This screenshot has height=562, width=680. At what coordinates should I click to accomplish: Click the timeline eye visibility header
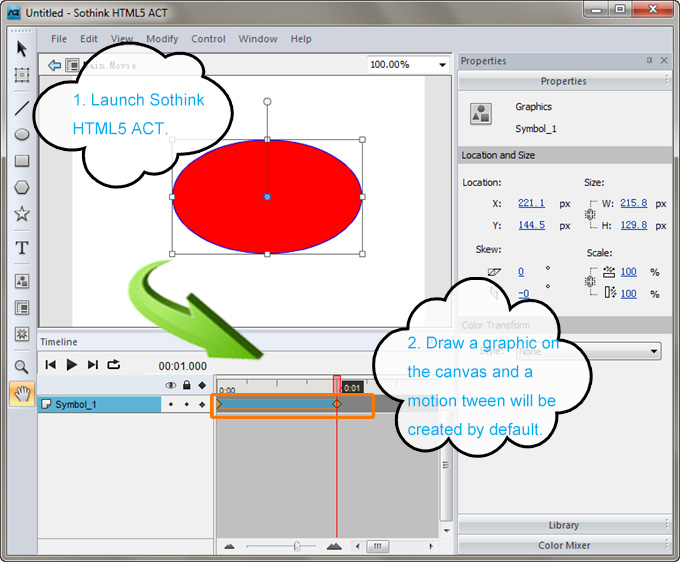coord(171,385)
